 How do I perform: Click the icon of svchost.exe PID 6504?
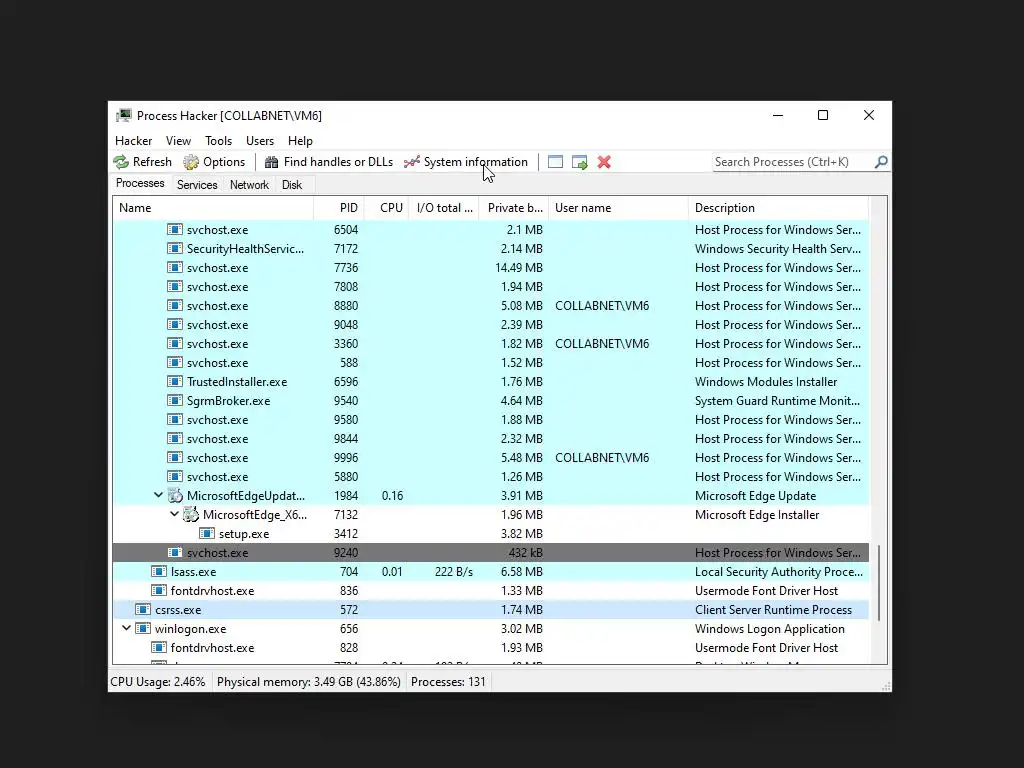point(174,229)
